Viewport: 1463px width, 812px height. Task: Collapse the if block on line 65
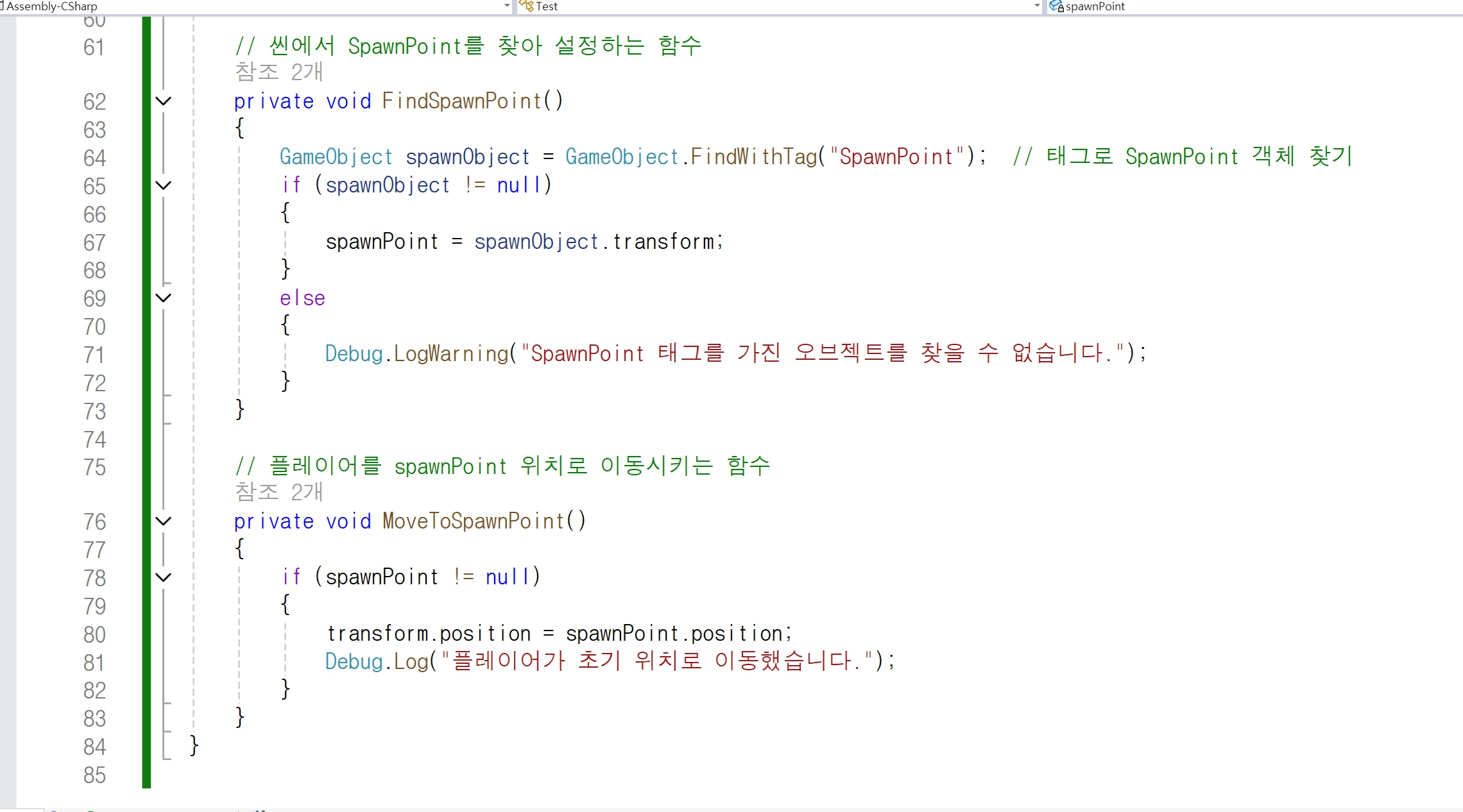tap(164, 185)
